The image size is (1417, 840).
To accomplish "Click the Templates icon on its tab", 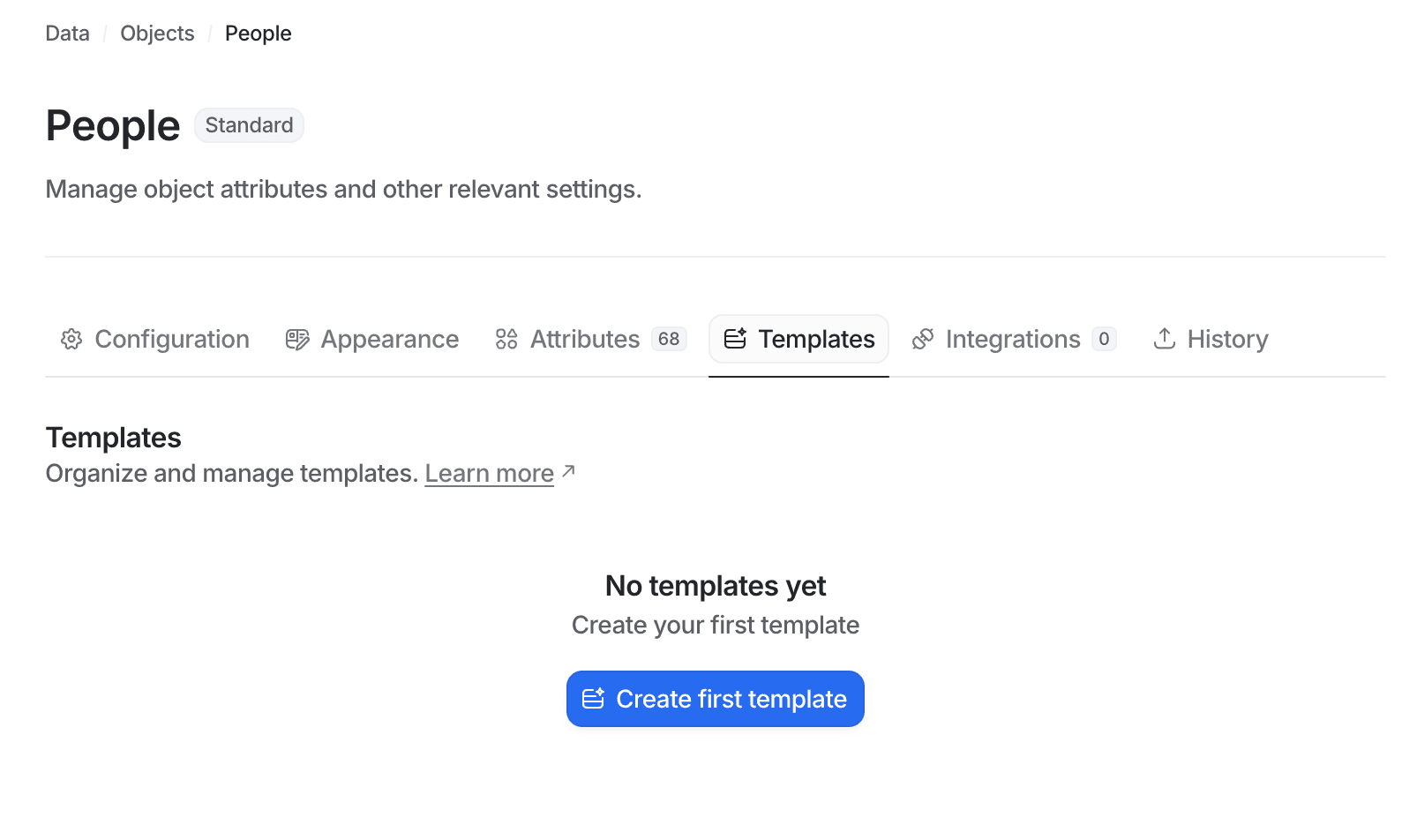I will click(x=736, y=339).
